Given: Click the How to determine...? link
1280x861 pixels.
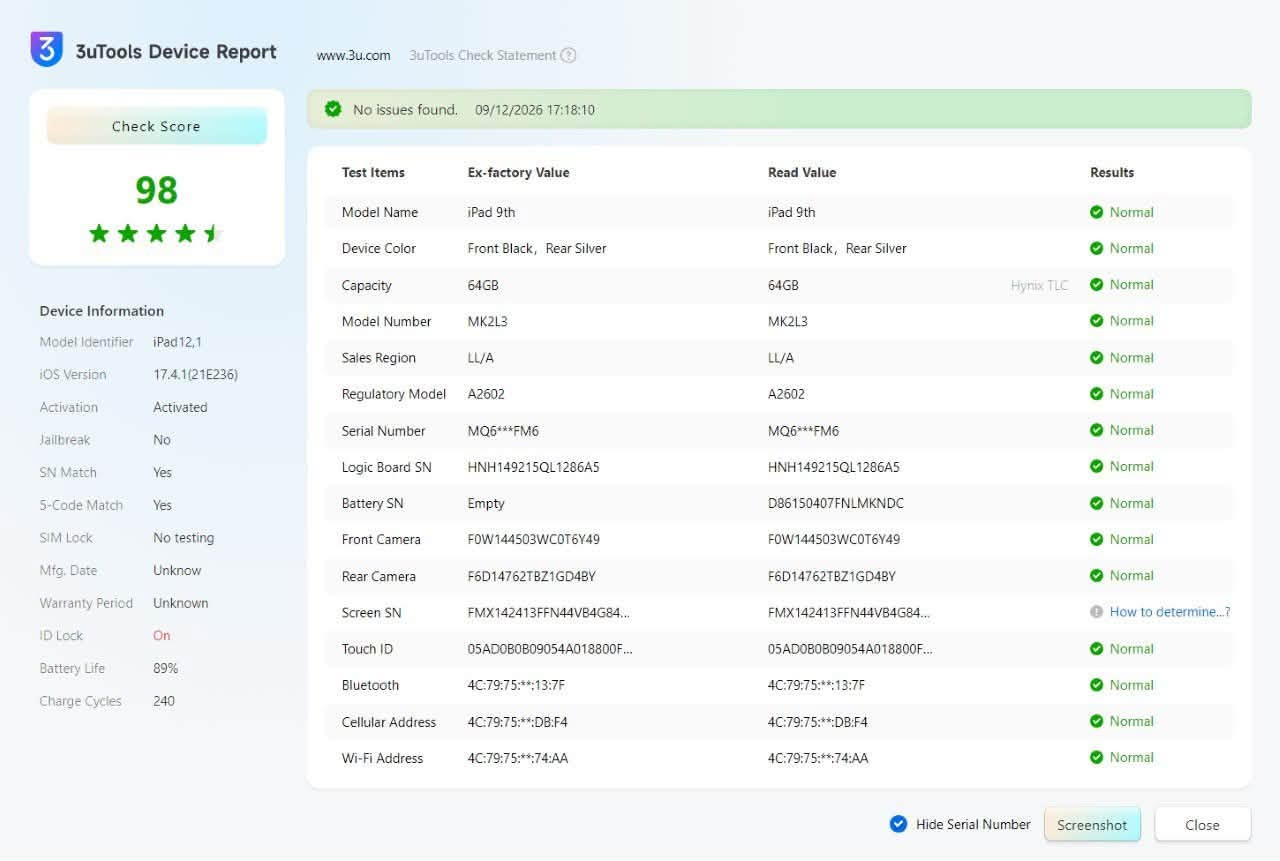Looking at the screenshot, I should pyautogui.click(x=1170, y=612).
